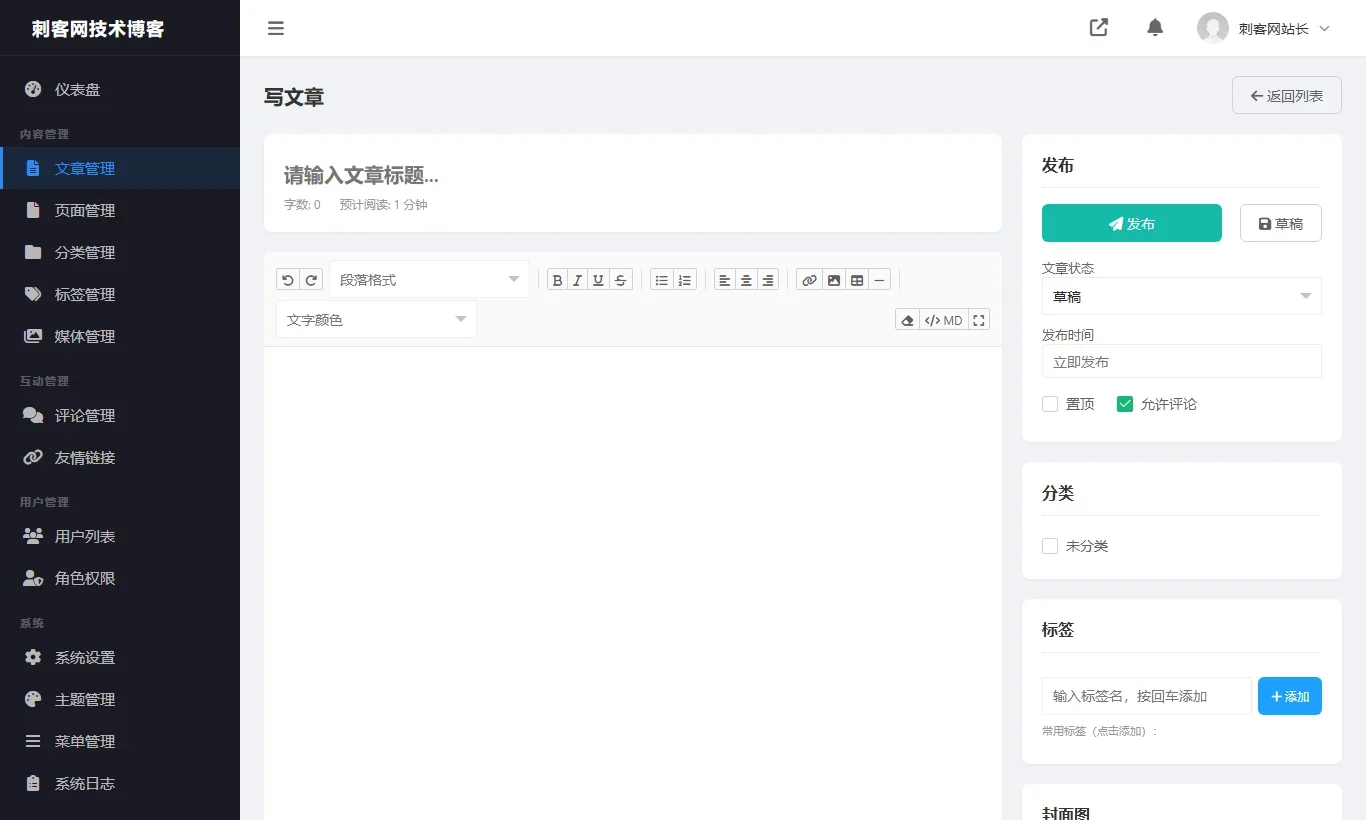Redo the last undone edit
Screen dimensions: 1366x820
pos(311,280)
